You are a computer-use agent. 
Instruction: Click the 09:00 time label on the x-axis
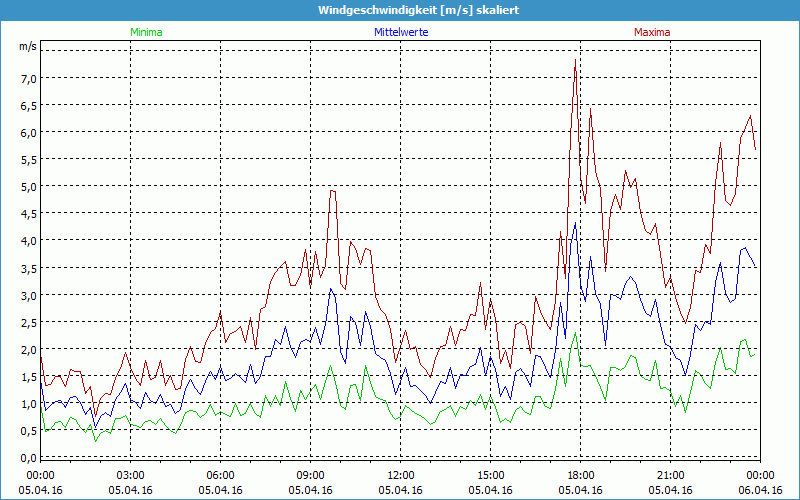(311, 476)
